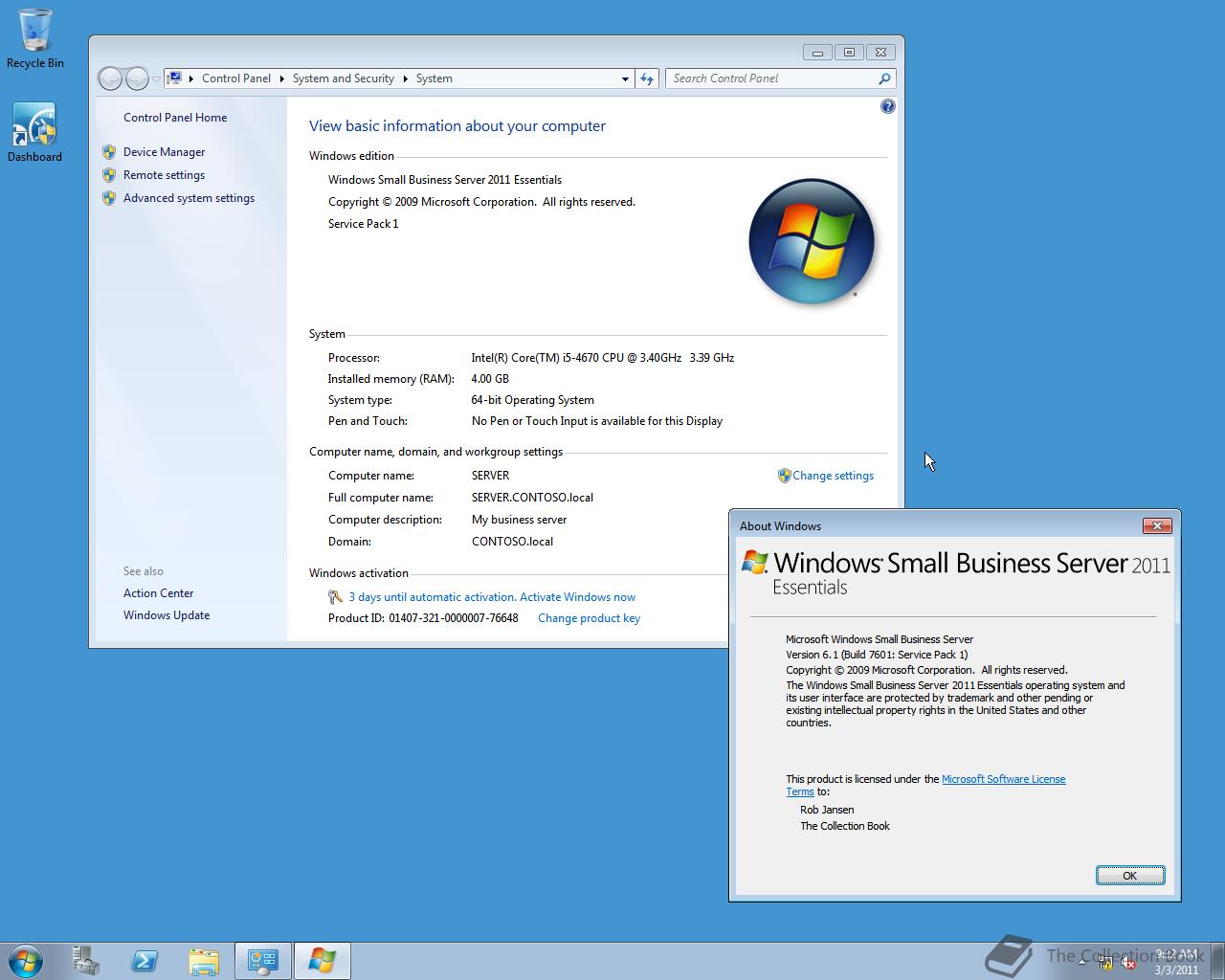Screen dimensions: 1225x980
Task: Click the shield icon next to Remote settings
Action: [109, 175]
